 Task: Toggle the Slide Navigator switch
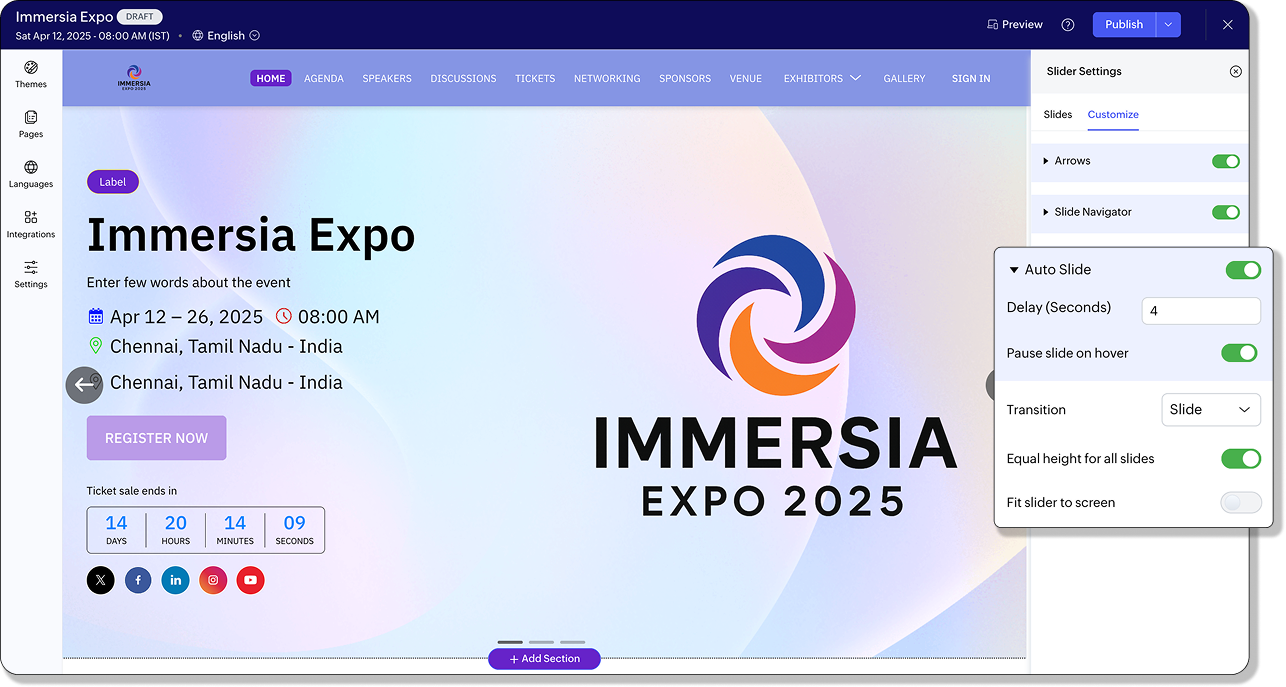(x=1226, y=212)
